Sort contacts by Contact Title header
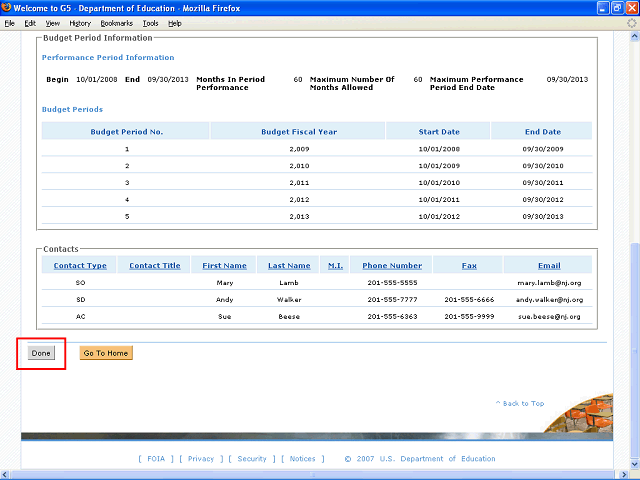Viewport: 640px width, 480px height. click(x=155, y=266)
